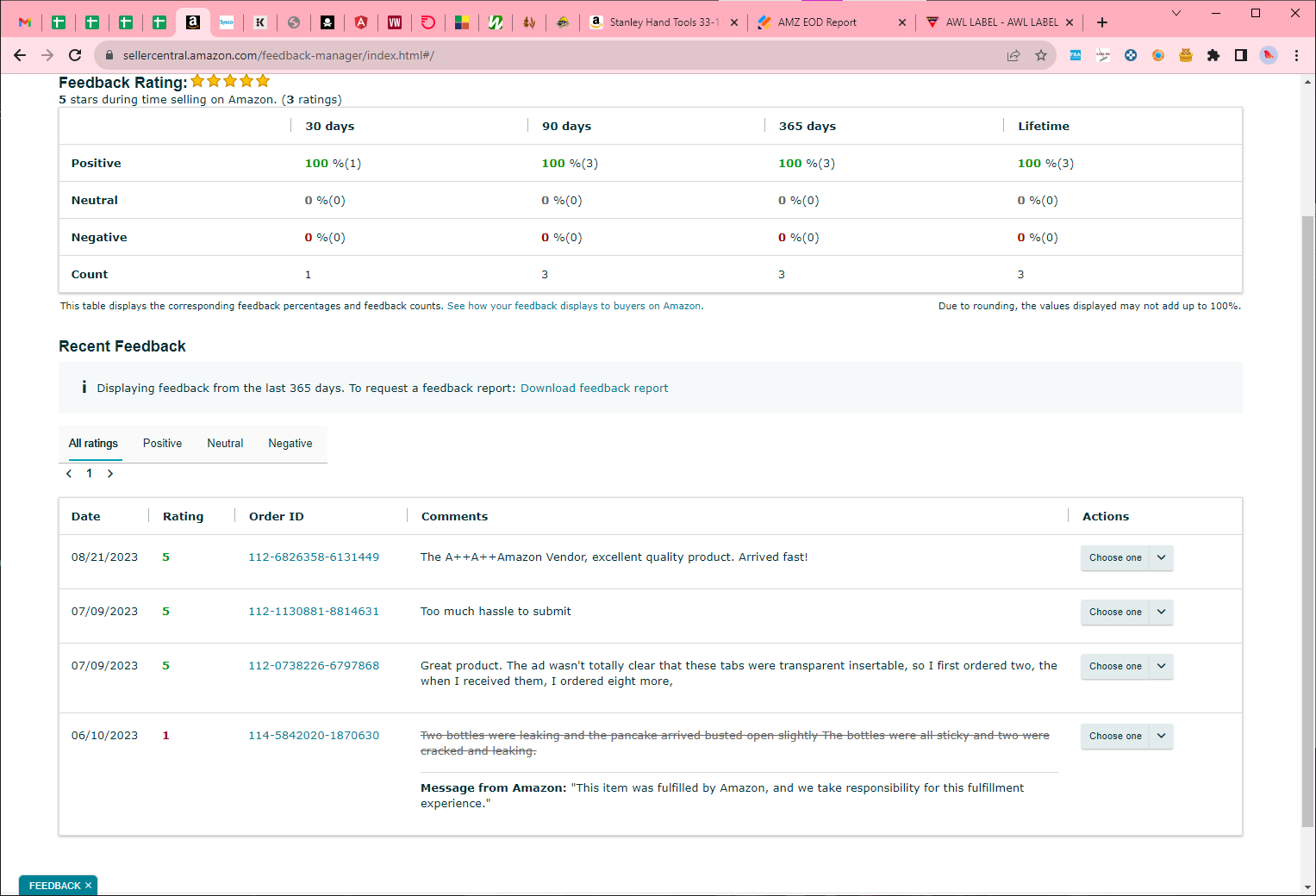The height and width of the screenshot is (896, 1316).
Task: Open the skull icon browser tab
Action: pyautogui.click(x=327, y=22)
